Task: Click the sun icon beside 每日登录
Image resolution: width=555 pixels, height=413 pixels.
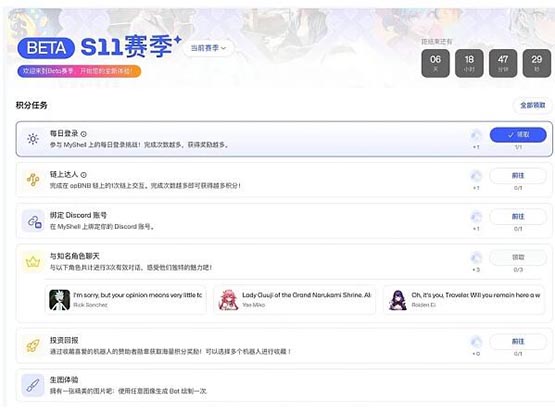Action: 33,139
